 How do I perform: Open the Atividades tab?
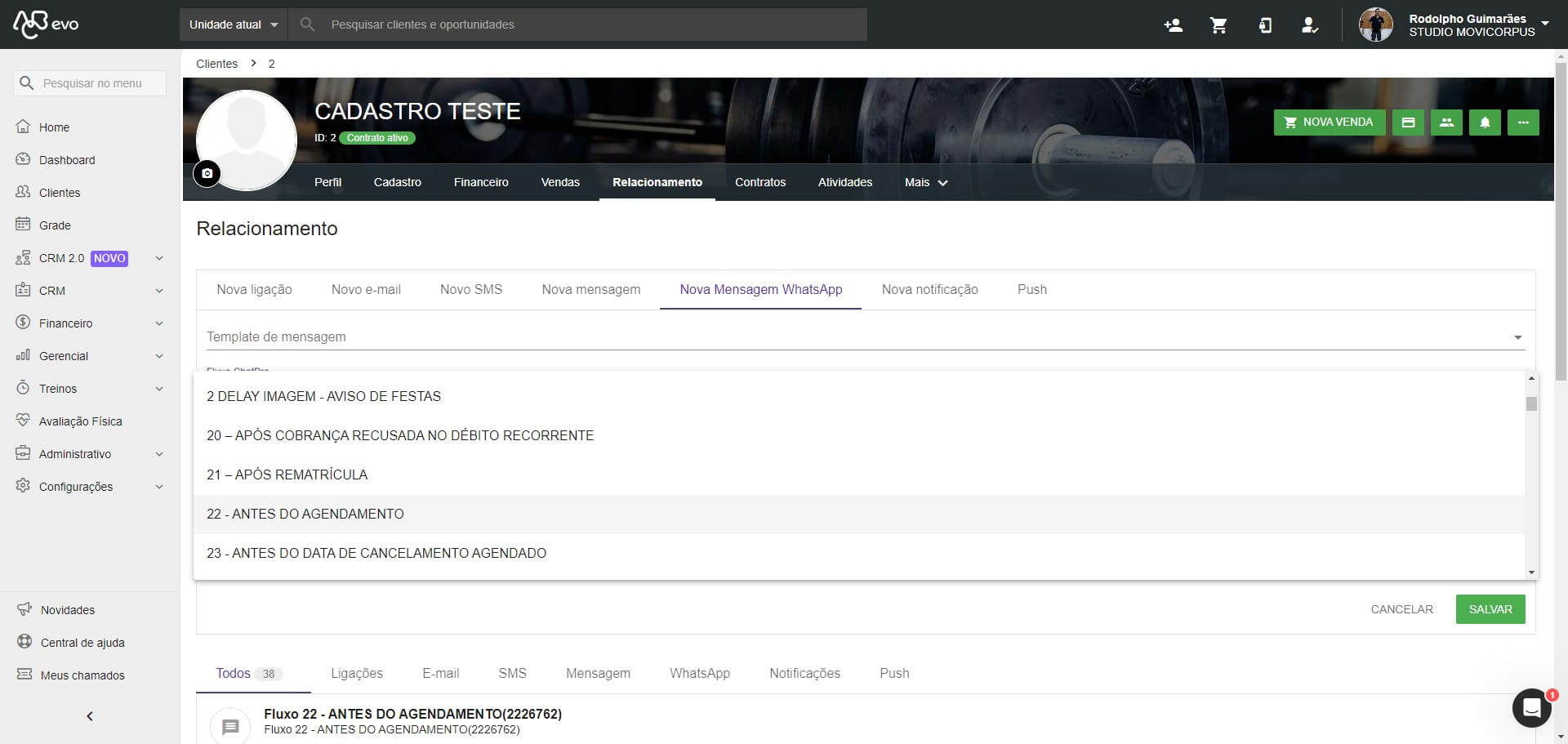[845, 182]
